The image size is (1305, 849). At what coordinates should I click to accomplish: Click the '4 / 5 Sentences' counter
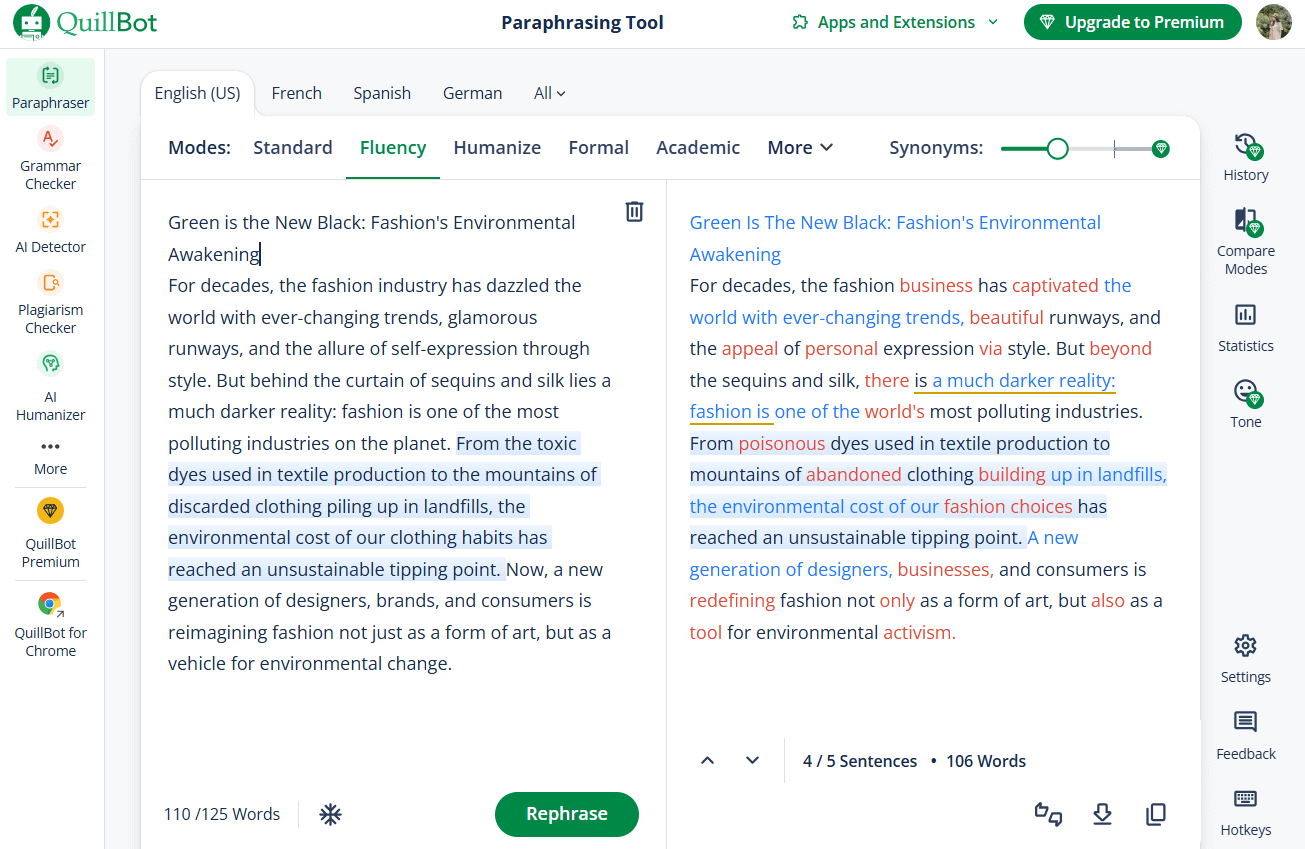pos(860,761)
